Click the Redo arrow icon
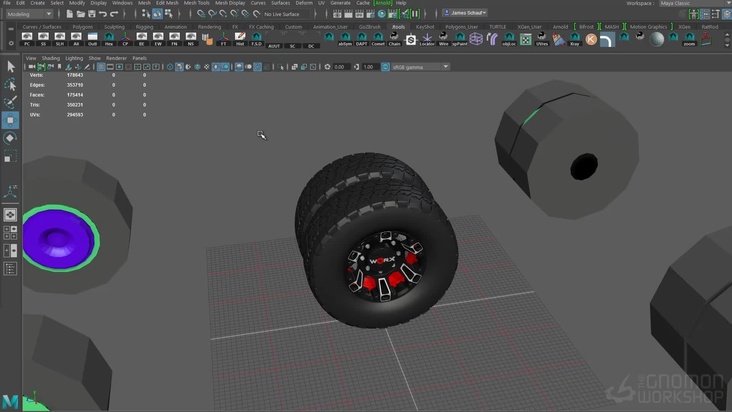732x412 pixels. [114, 14]
